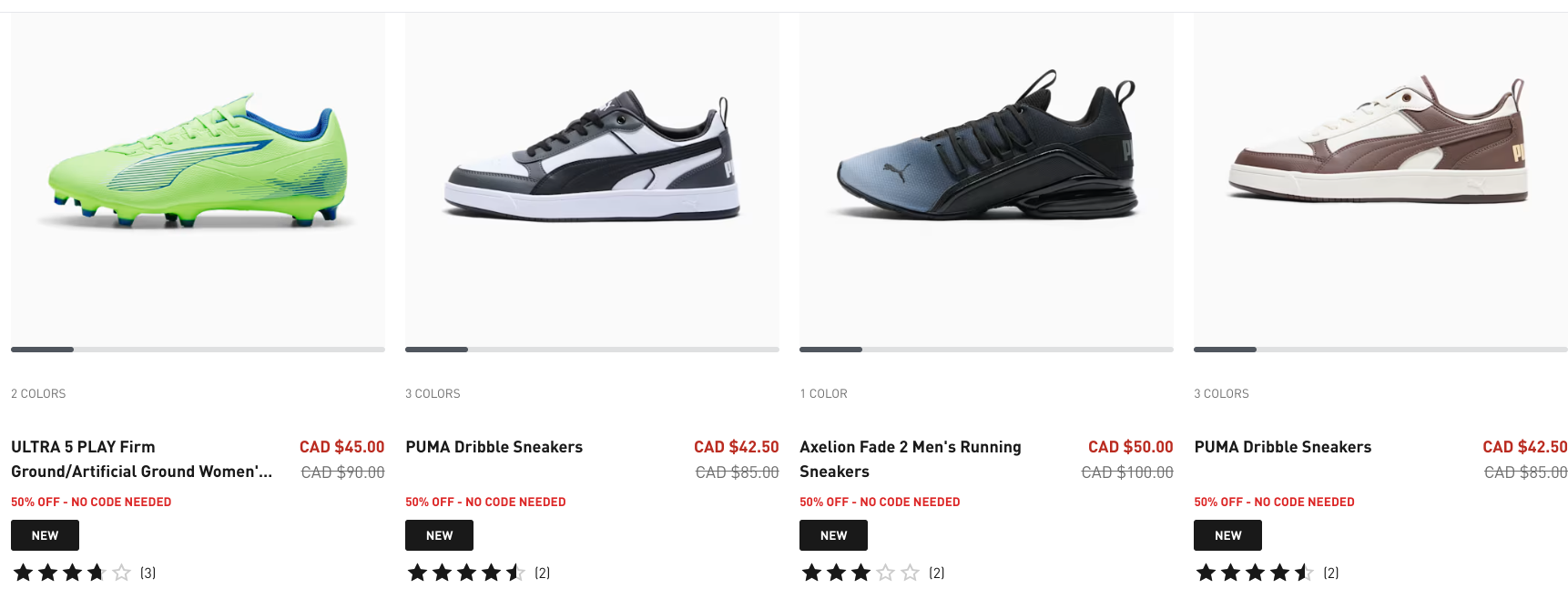Click the NEW badge under Axelion Fade 2

[833, 535]
